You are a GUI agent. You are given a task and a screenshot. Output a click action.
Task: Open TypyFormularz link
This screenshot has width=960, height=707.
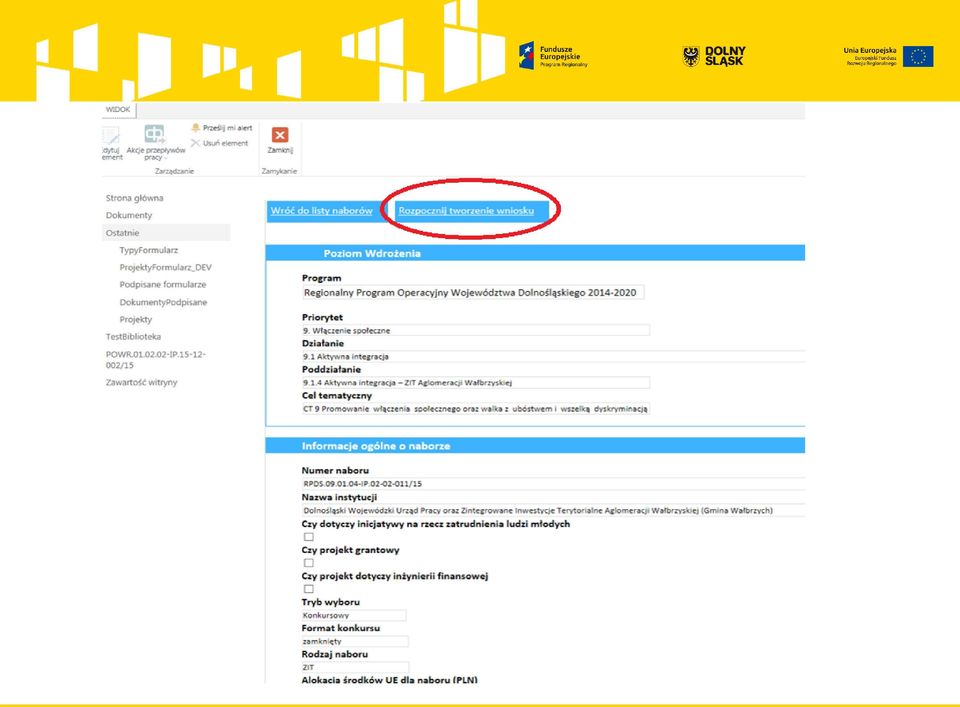pyautogui.click(x=149, y=250)
